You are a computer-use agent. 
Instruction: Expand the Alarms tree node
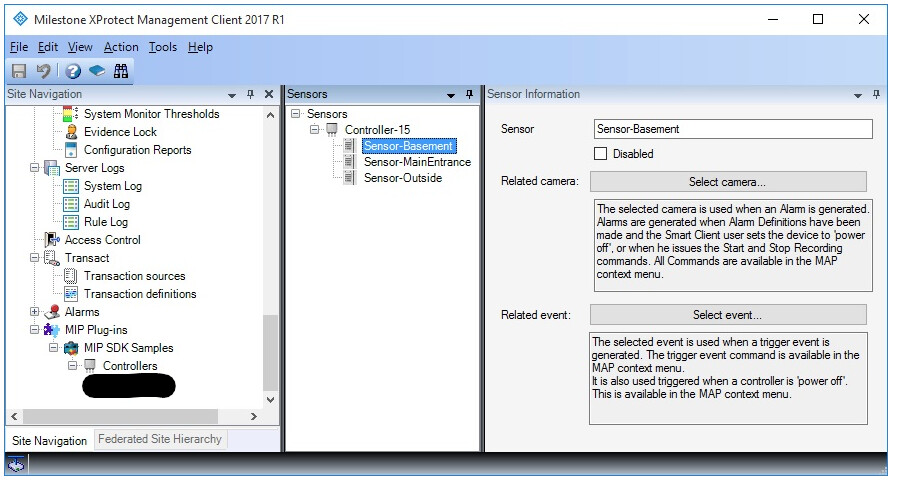34,312
